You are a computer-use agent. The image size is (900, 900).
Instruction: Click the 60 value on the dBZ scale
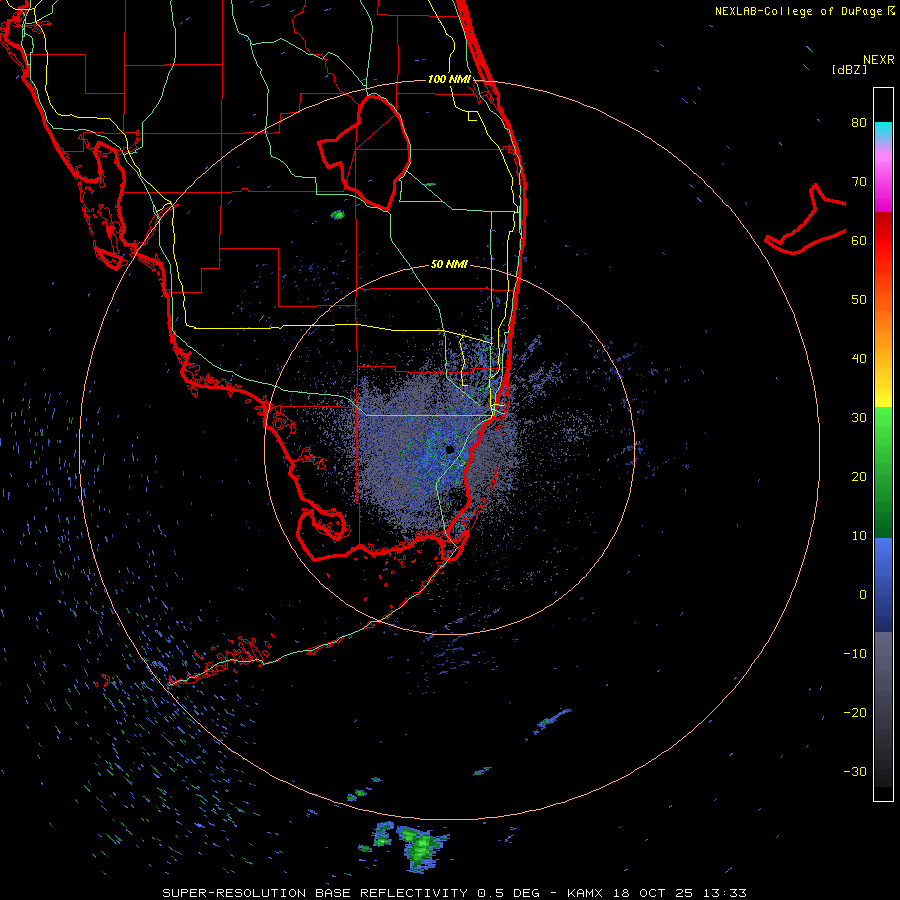click(859, 241)
